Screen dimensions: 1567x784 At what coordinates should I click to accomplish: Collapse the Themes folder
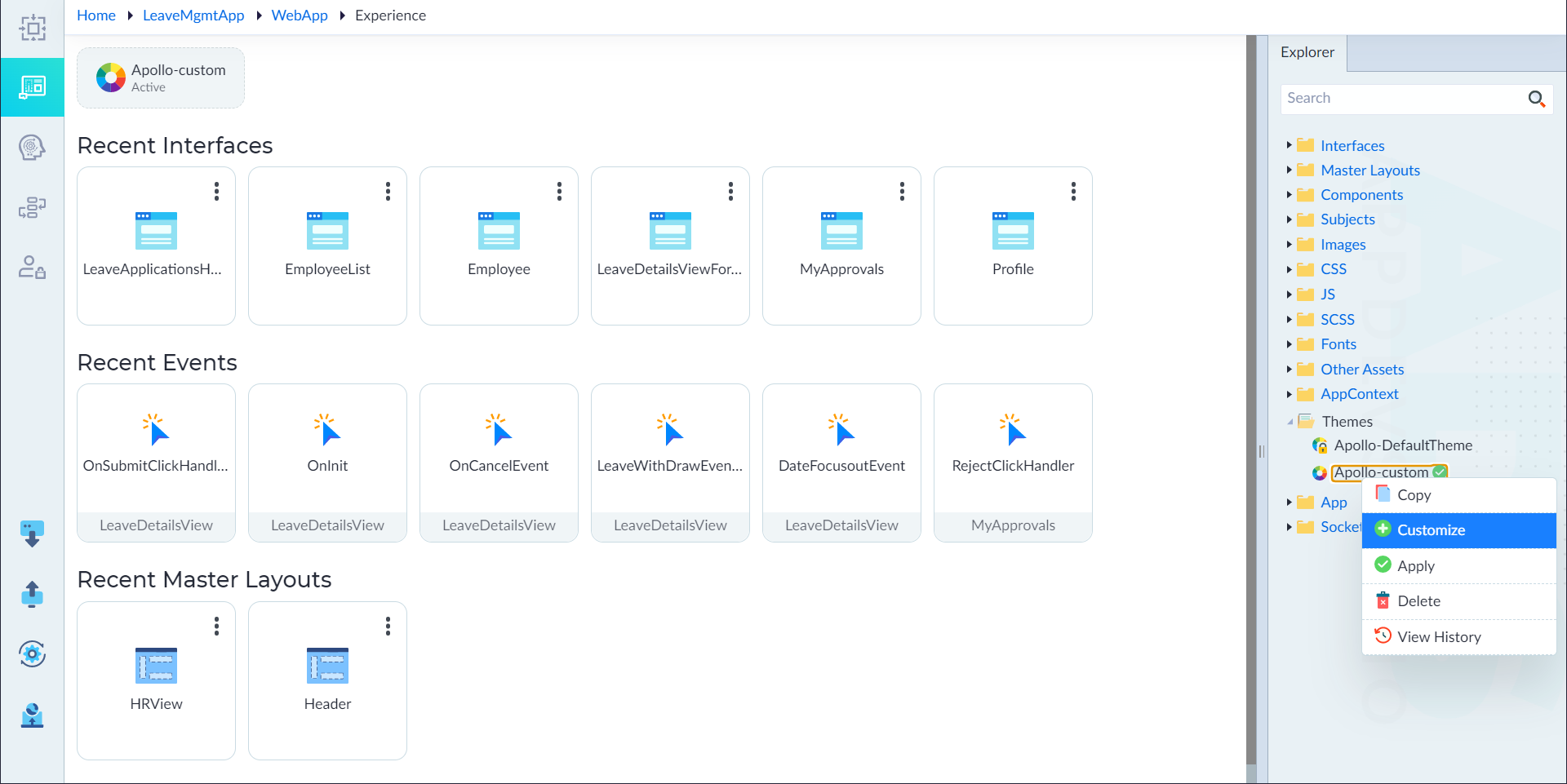(1290, 422)
